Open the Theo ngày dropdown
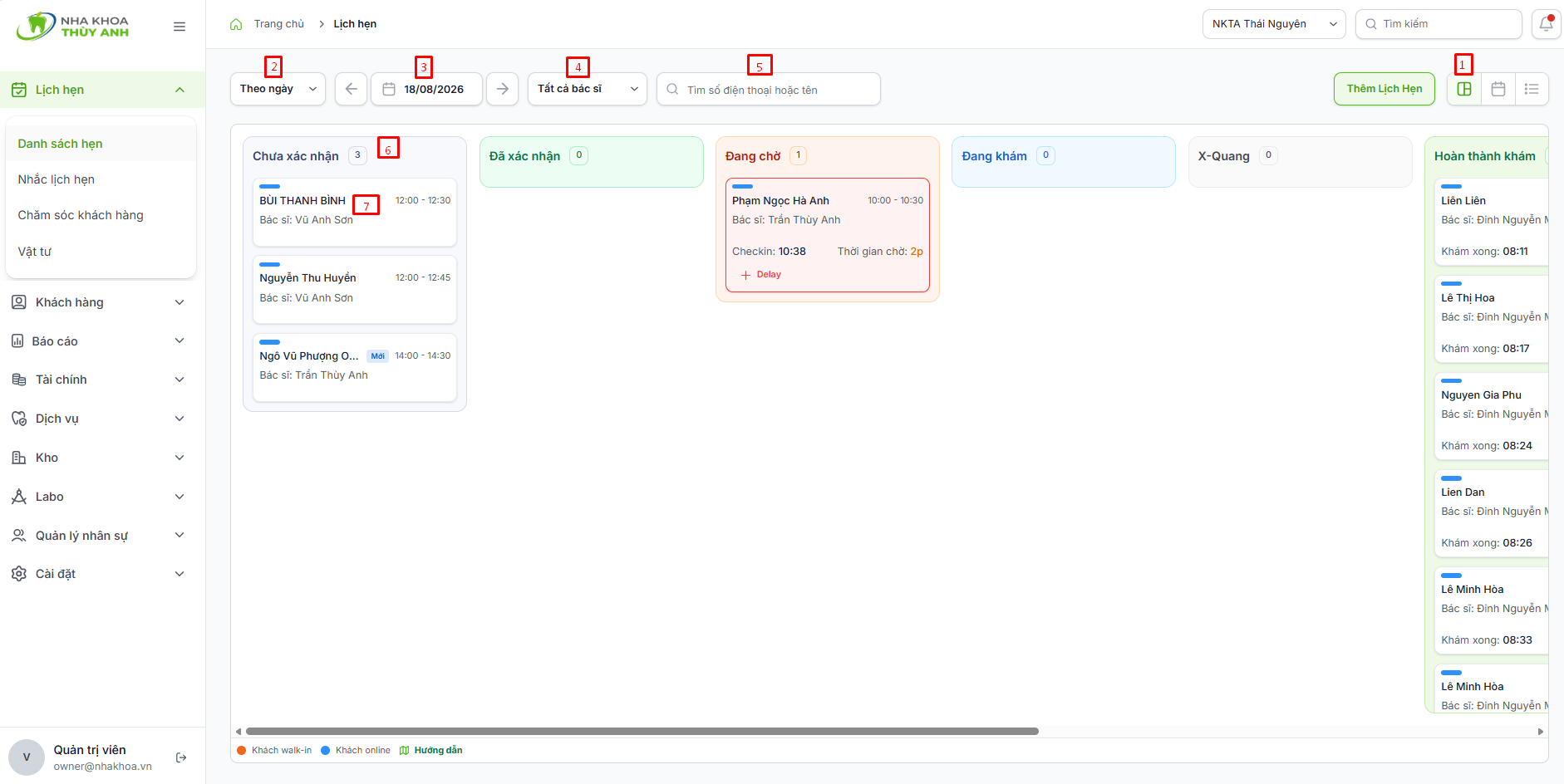This screenshot has height=784, width=1564. pos(278,89)
